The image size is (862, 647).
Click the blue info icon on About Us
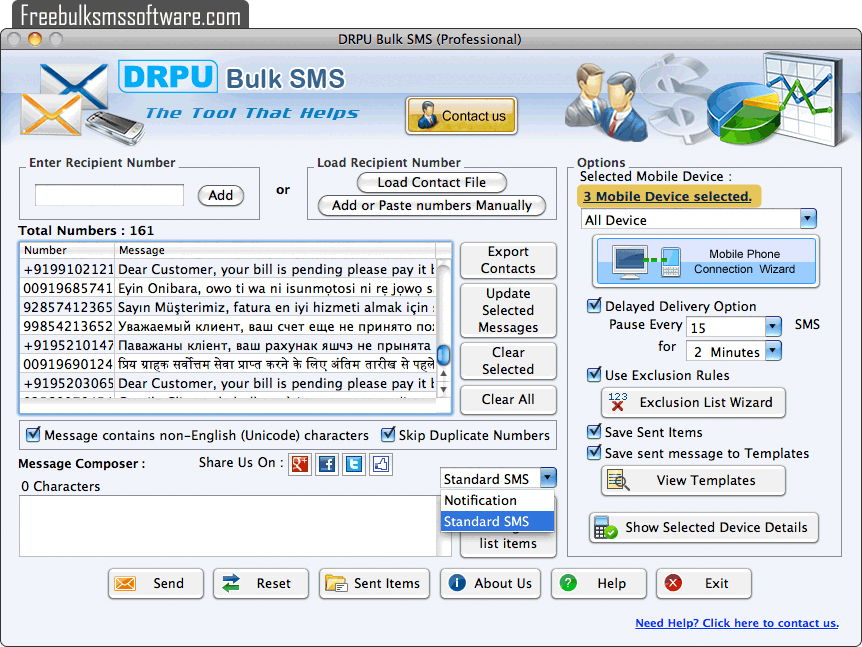(x=457, y=583)
